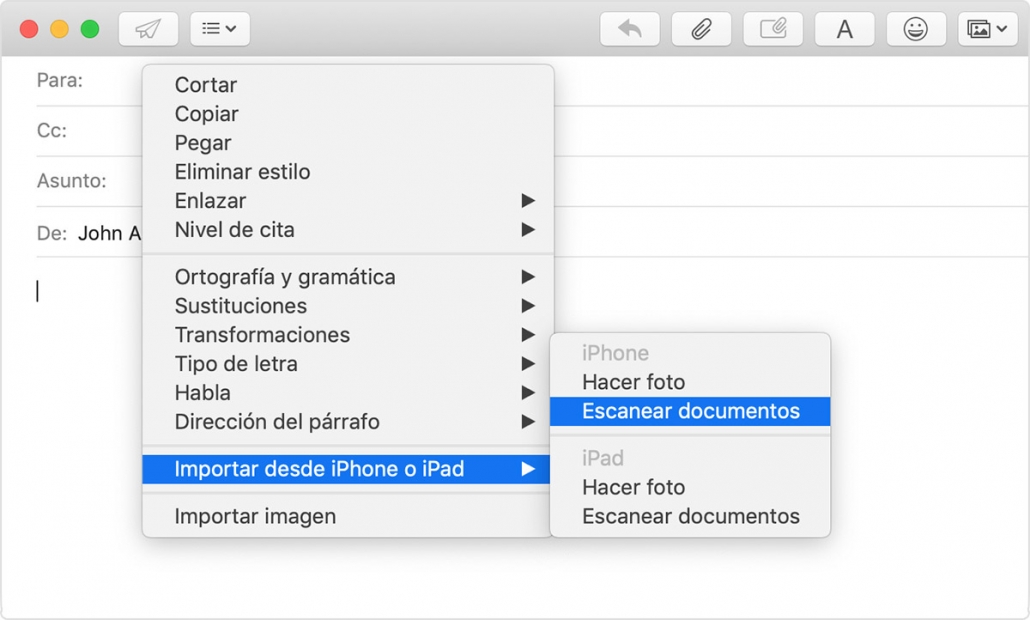Select Eliminar estilo menu entry
Image resolution: width=1030 pixels, height=620 pixels.
[242, 172]
